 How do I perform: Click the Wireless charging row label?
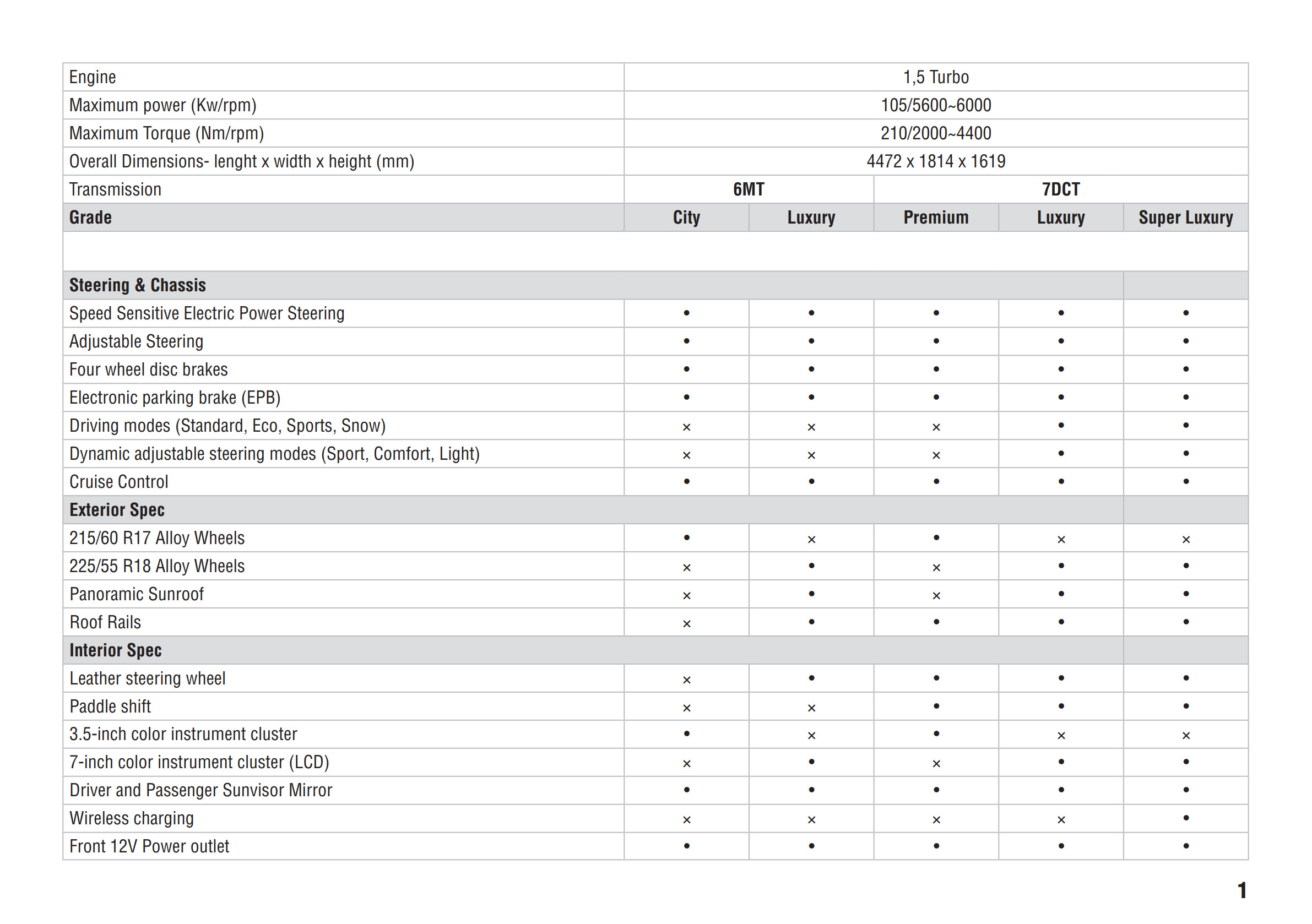click(x=132, y=818)
